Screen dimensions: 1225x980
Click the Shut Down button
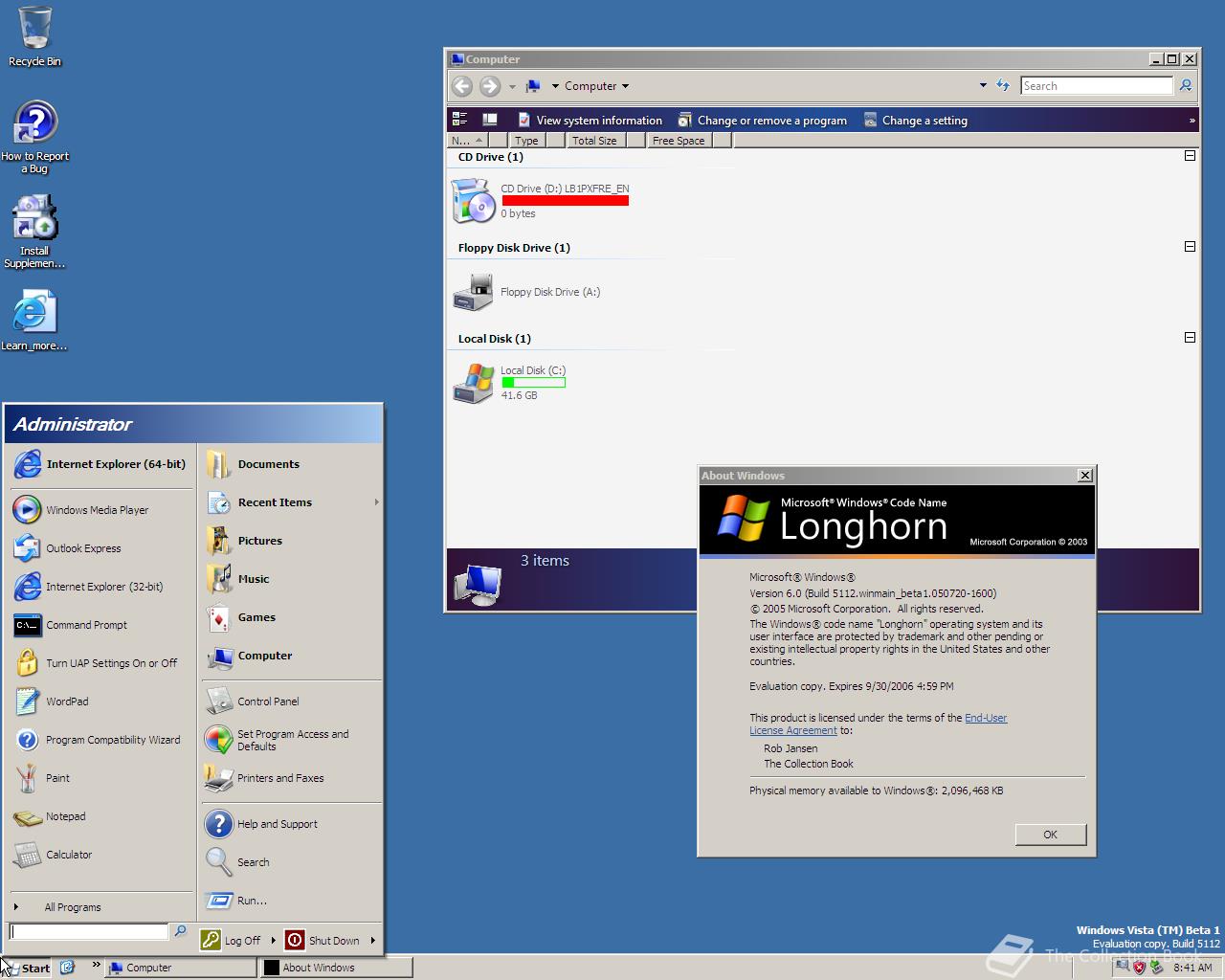coord(323,941)
